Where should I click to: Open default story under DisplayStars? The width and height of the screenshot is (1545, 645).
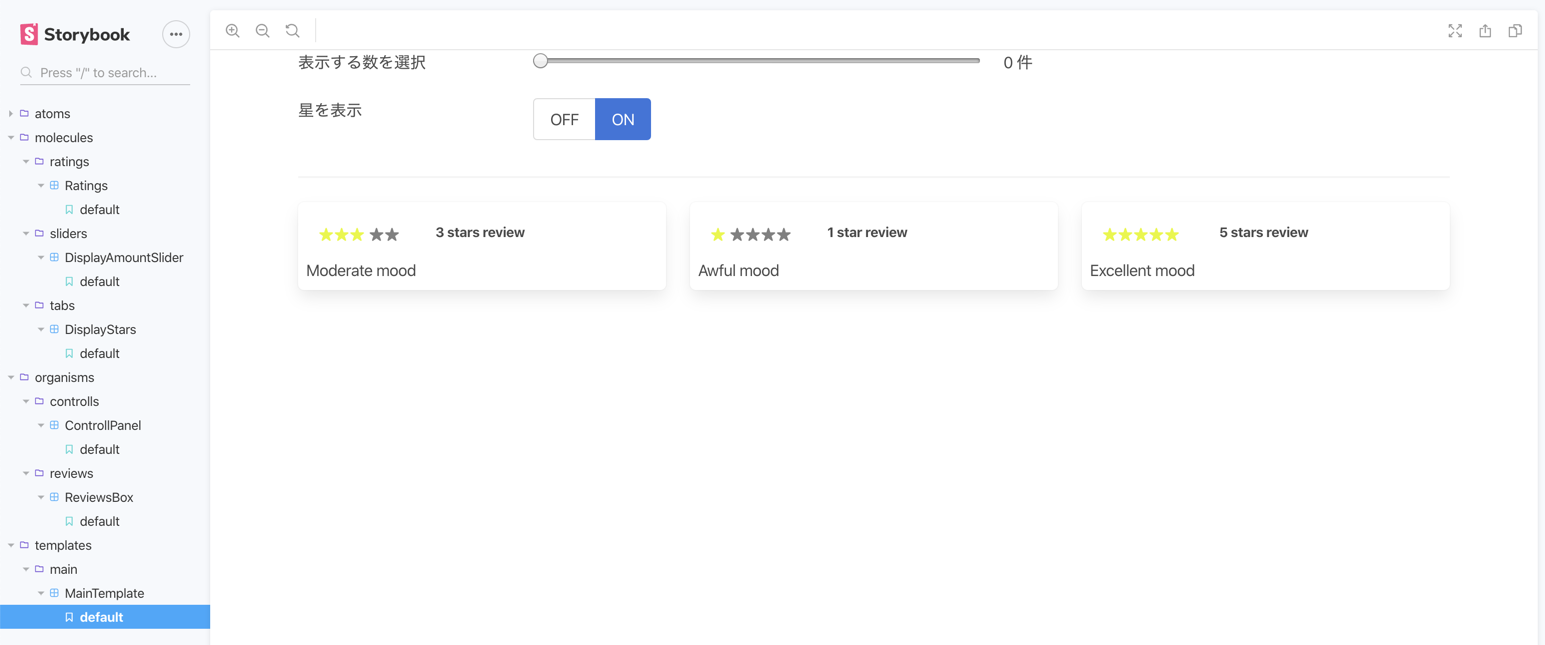point(99,354)
